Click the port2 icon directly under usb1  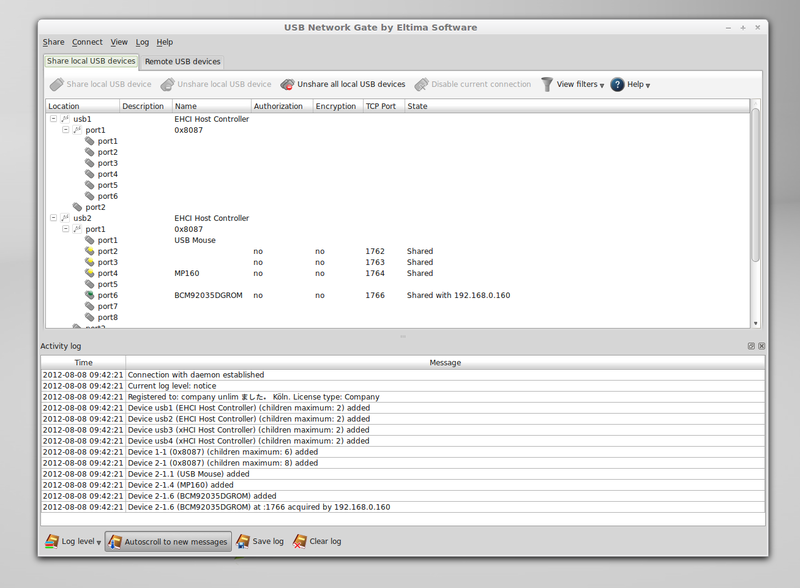click(x=78, y=207)
